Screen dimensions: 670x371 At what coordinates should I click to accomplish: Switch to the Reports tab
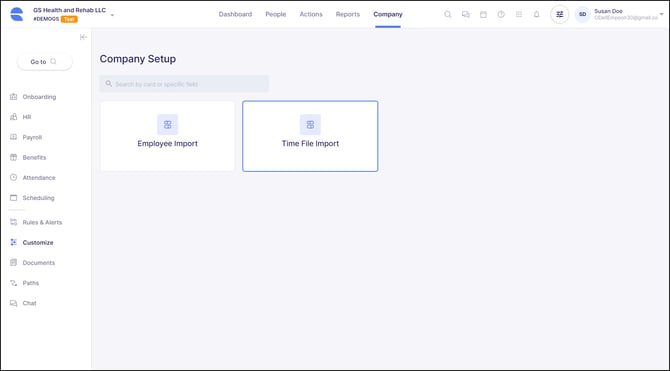(348, 14)
